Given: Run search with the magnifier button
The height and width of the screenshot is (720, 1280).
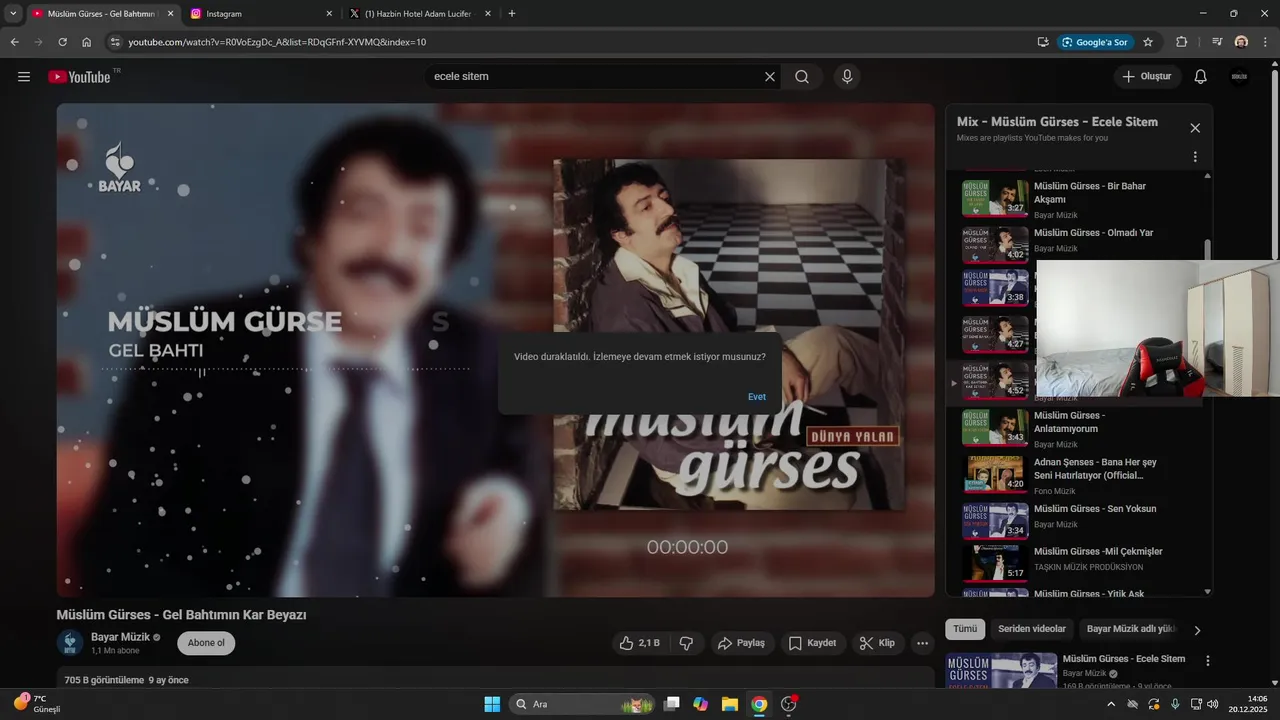Looking at the screenshot, I should click(802, 77).
